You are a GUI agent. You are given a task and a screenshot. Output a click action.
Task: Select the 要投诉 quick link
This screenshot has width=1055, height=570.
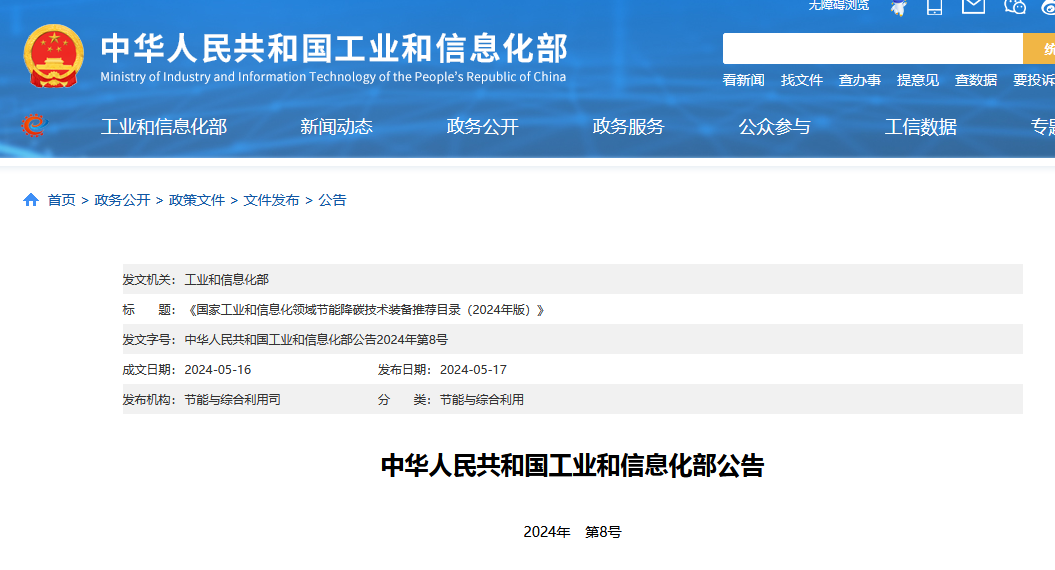coord(1034,80)
